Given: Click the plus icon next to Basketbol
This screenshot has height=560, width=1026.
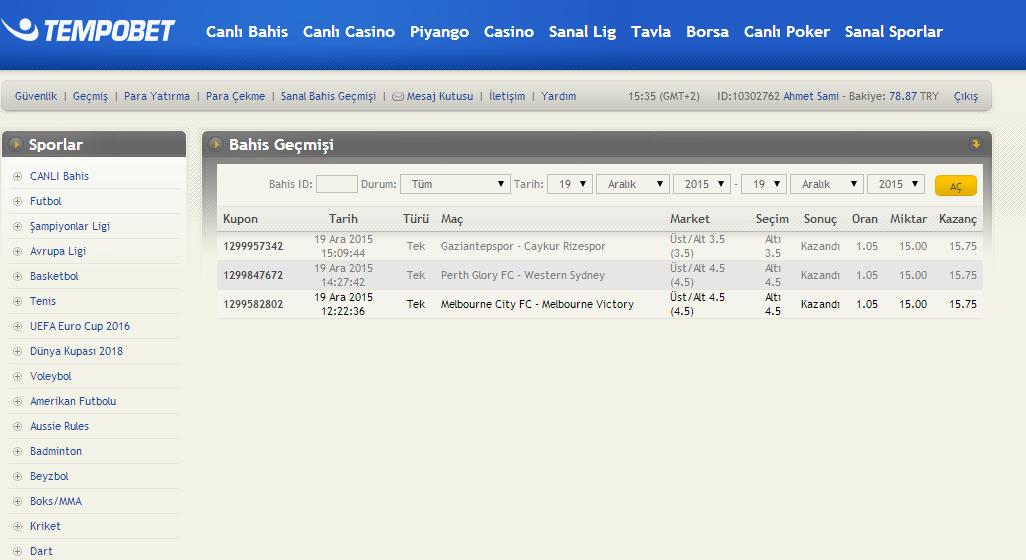Looking at the screenshot, I should pyautogui.click(x=17, y=276).
